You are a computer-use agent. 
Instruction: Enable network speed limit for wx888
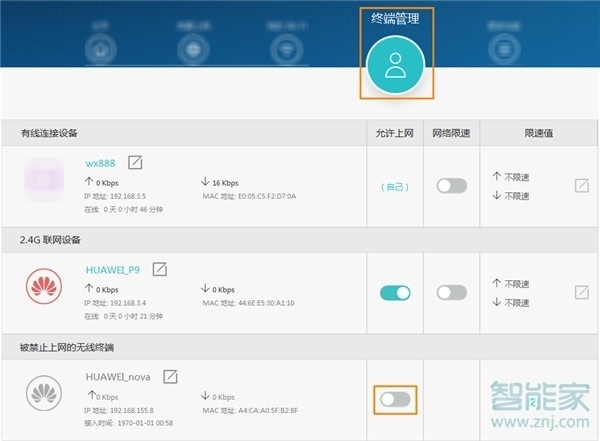click(452, 186)
